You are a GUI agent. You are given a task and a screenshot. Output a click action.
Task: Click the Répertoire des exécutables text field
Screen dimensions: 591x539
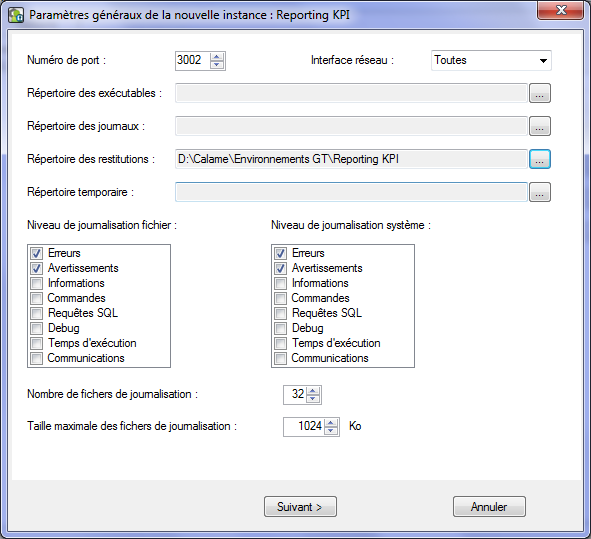(x=351, y=93)
